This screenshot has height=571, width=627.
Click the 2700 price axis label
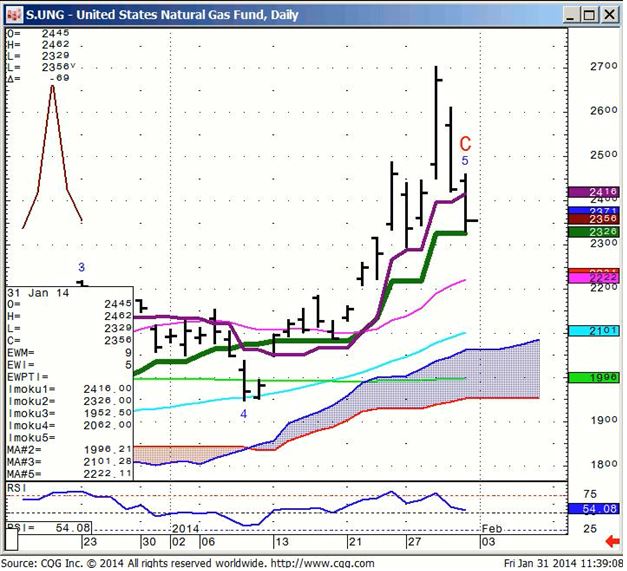[604, 66]
